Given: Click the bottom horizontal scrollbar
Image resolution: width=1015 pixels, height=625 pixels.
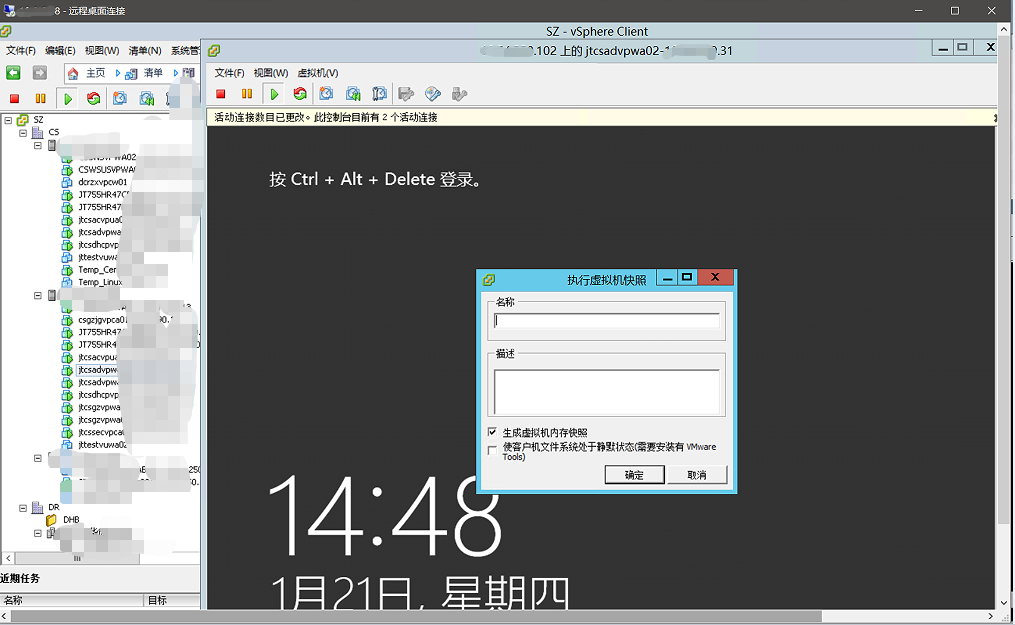Looking at the screenshot, I should [x=500, y=616].
